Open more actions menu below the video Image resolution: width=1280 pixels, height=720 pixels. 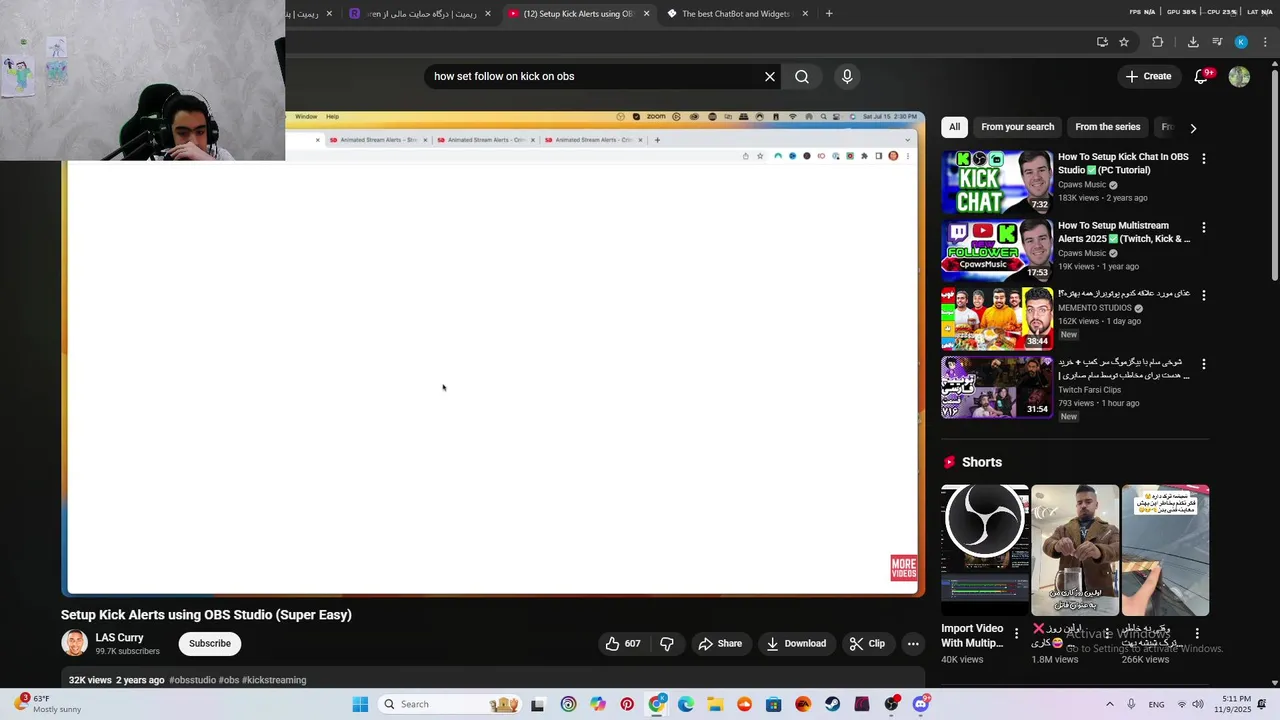pos(913,643)
